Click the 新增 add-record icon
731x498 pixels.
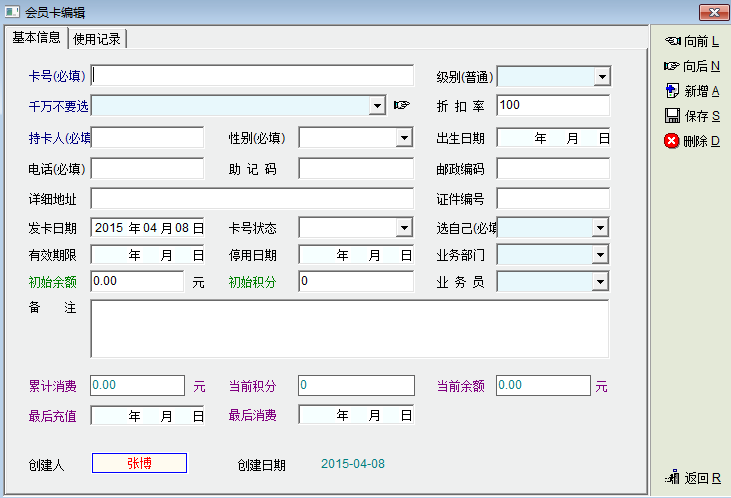point(672,91)
